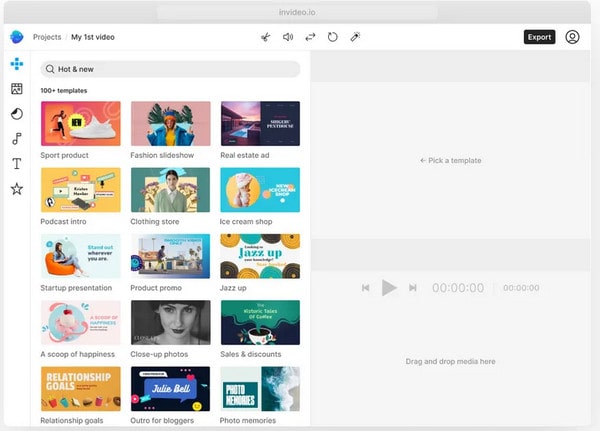The width and height of the screenshot is (600, 431).
Task: Click the invideo.io address bar
Action: 297,12
